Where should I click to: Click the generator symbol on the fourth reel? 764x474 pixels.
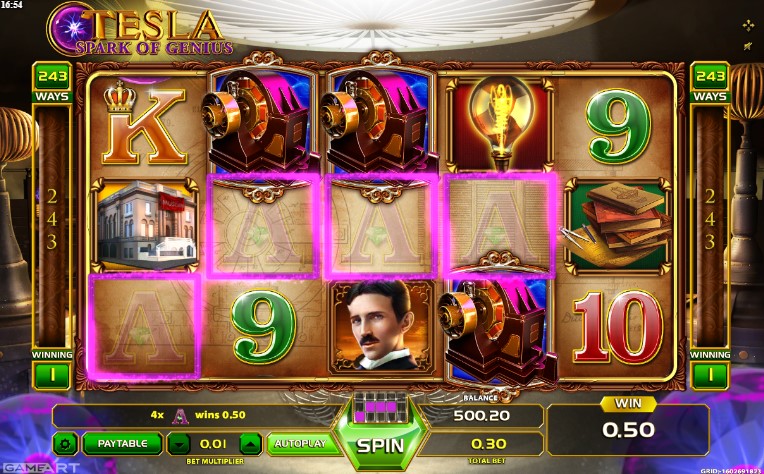(497, 331)
